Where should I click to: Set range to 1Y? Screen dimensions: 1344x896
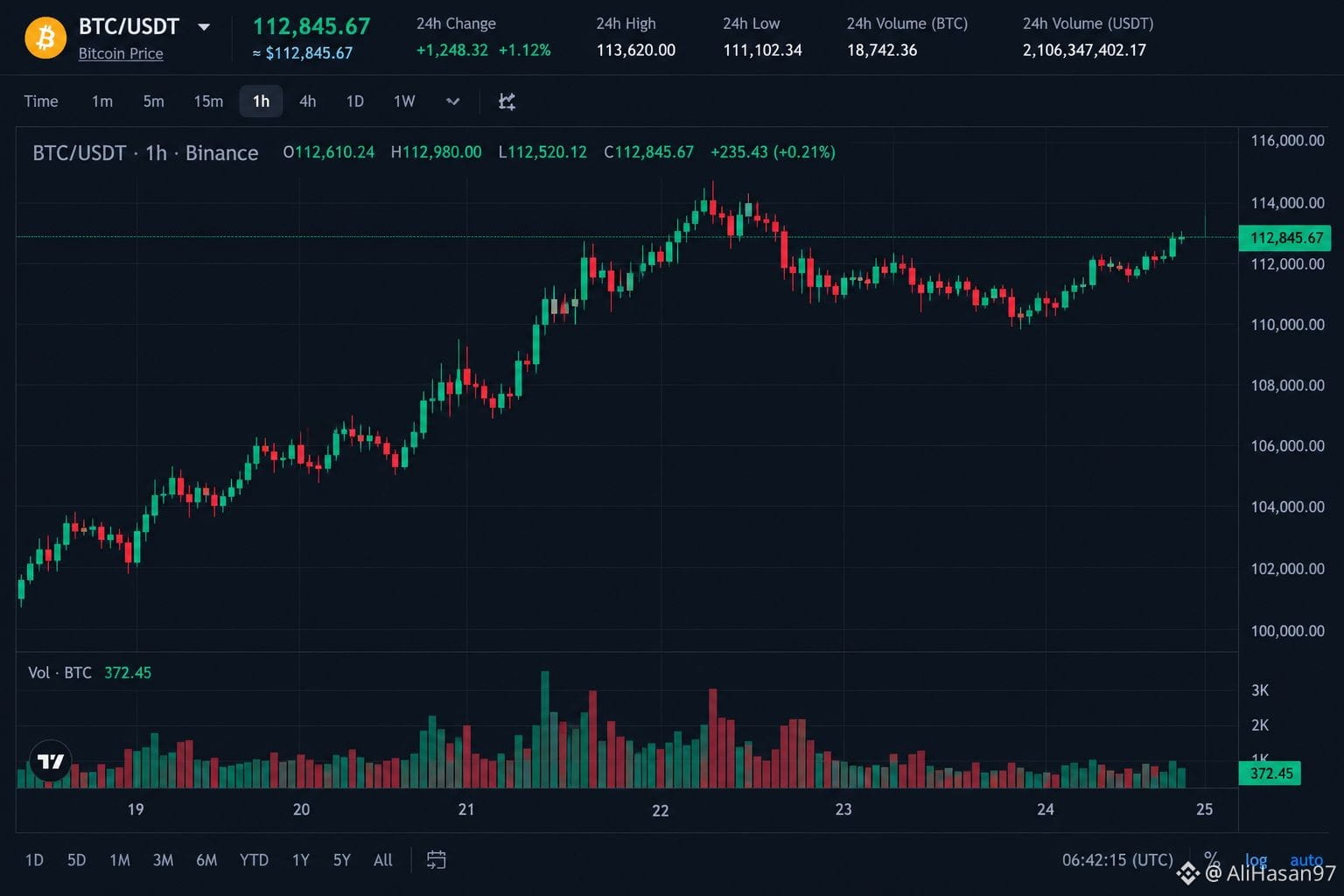coord(300,860)
